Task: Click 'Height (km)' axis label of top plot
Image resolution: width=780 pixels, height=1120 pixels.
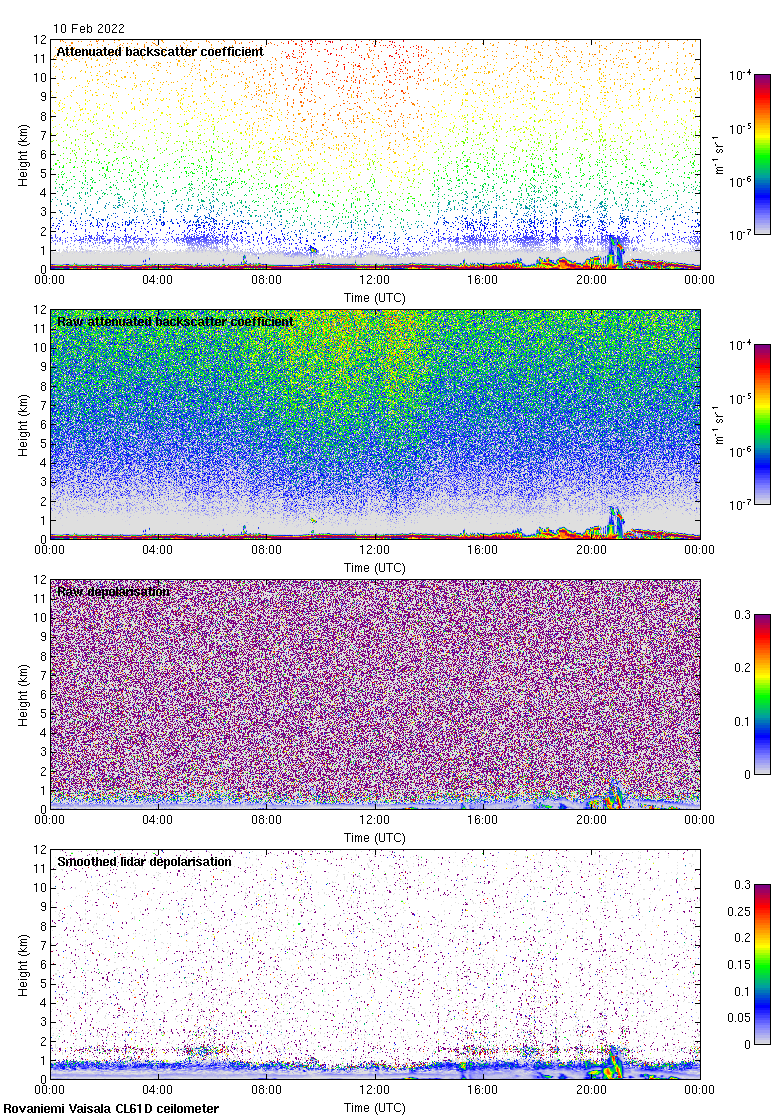Action: 24,155
